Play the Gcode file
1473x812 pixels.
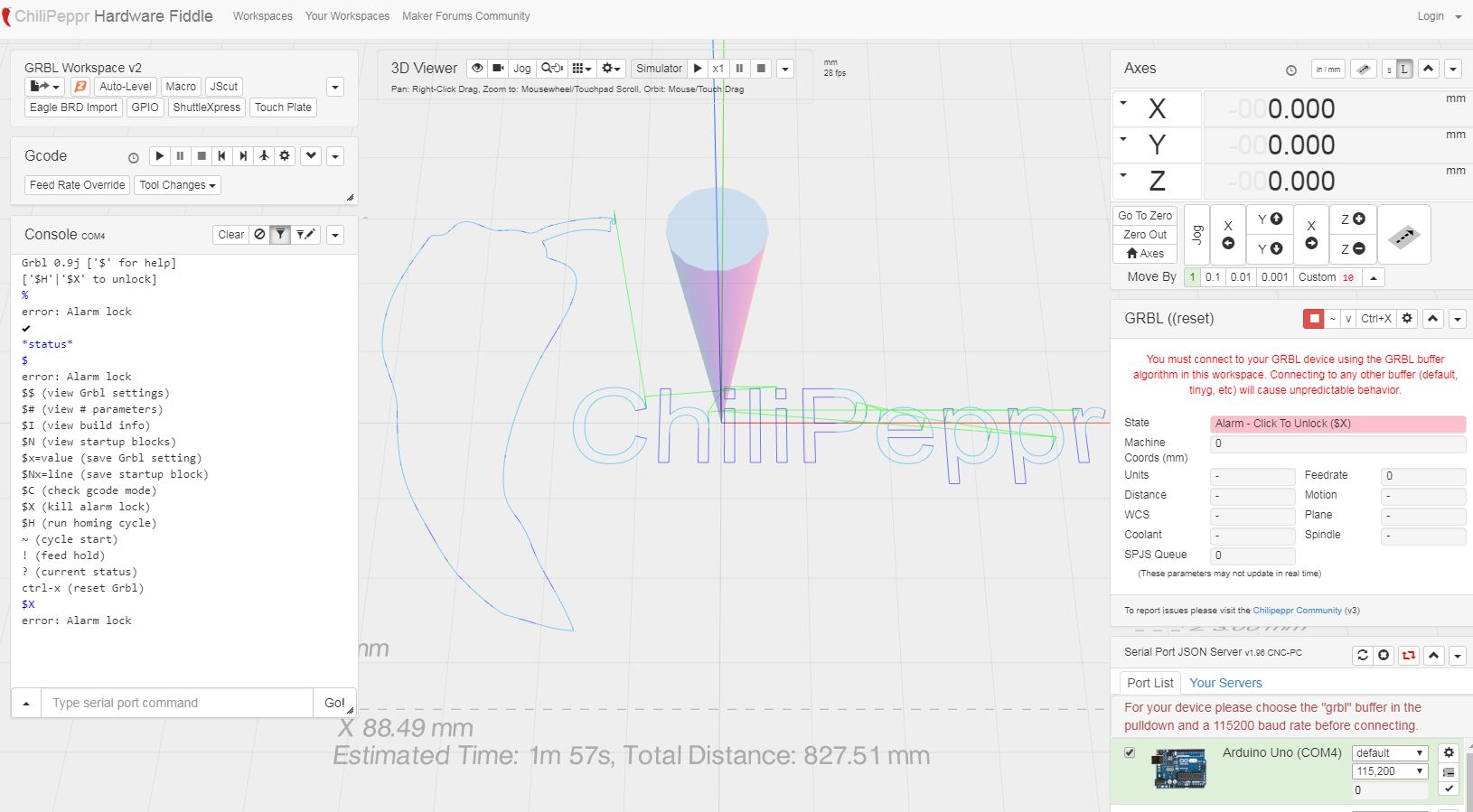point(159,156)
